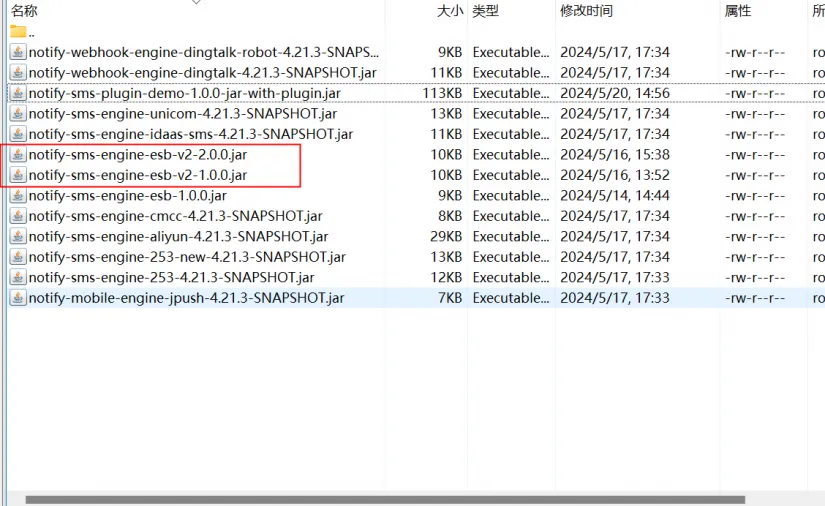825x506 pixels.
Task: Click the horizontal scrollbar at the bottom
Action: coord(385,499)
